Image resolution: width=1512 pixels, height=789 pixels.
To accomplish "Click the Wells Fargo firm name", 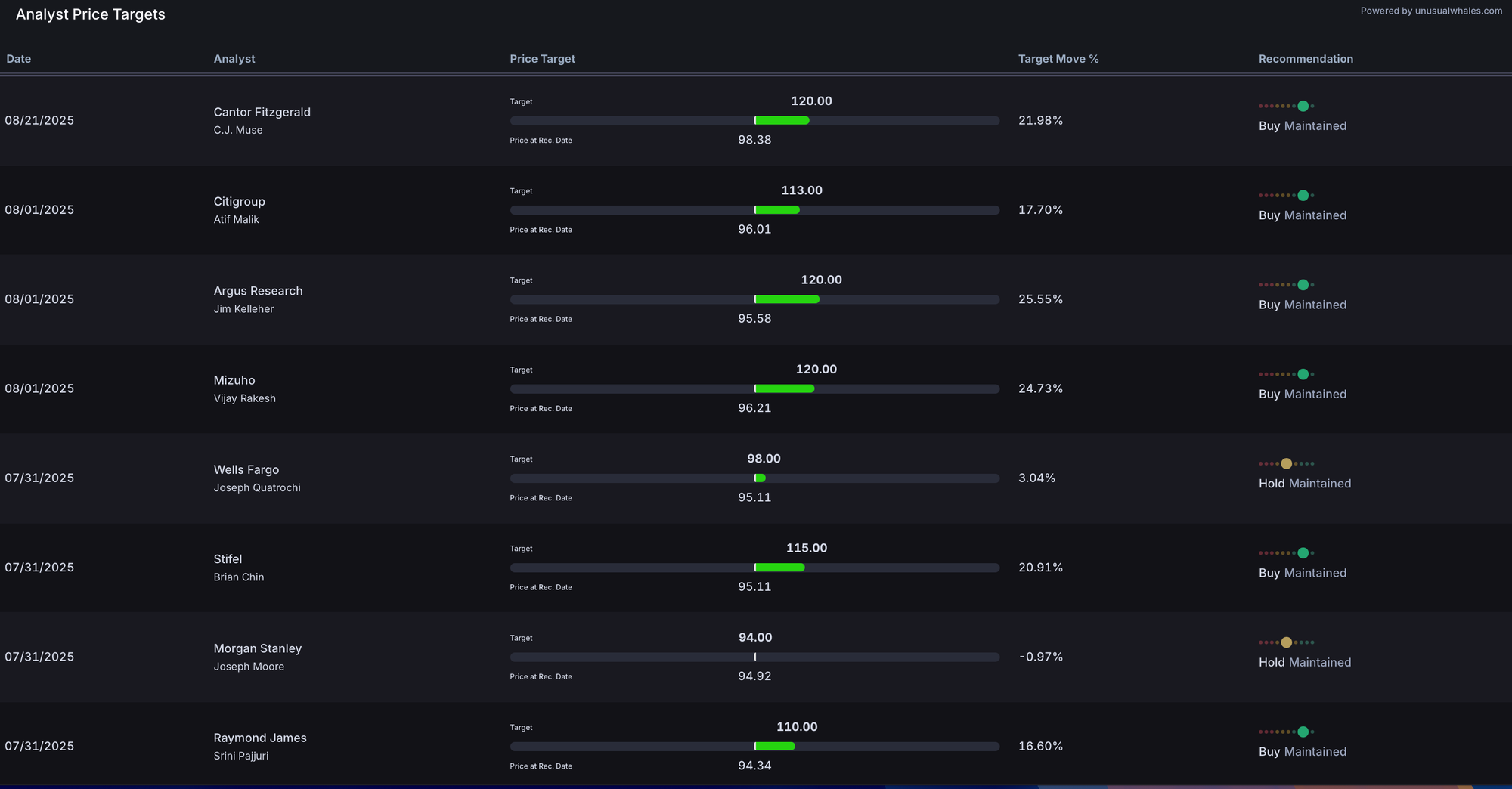I will 246,470.
